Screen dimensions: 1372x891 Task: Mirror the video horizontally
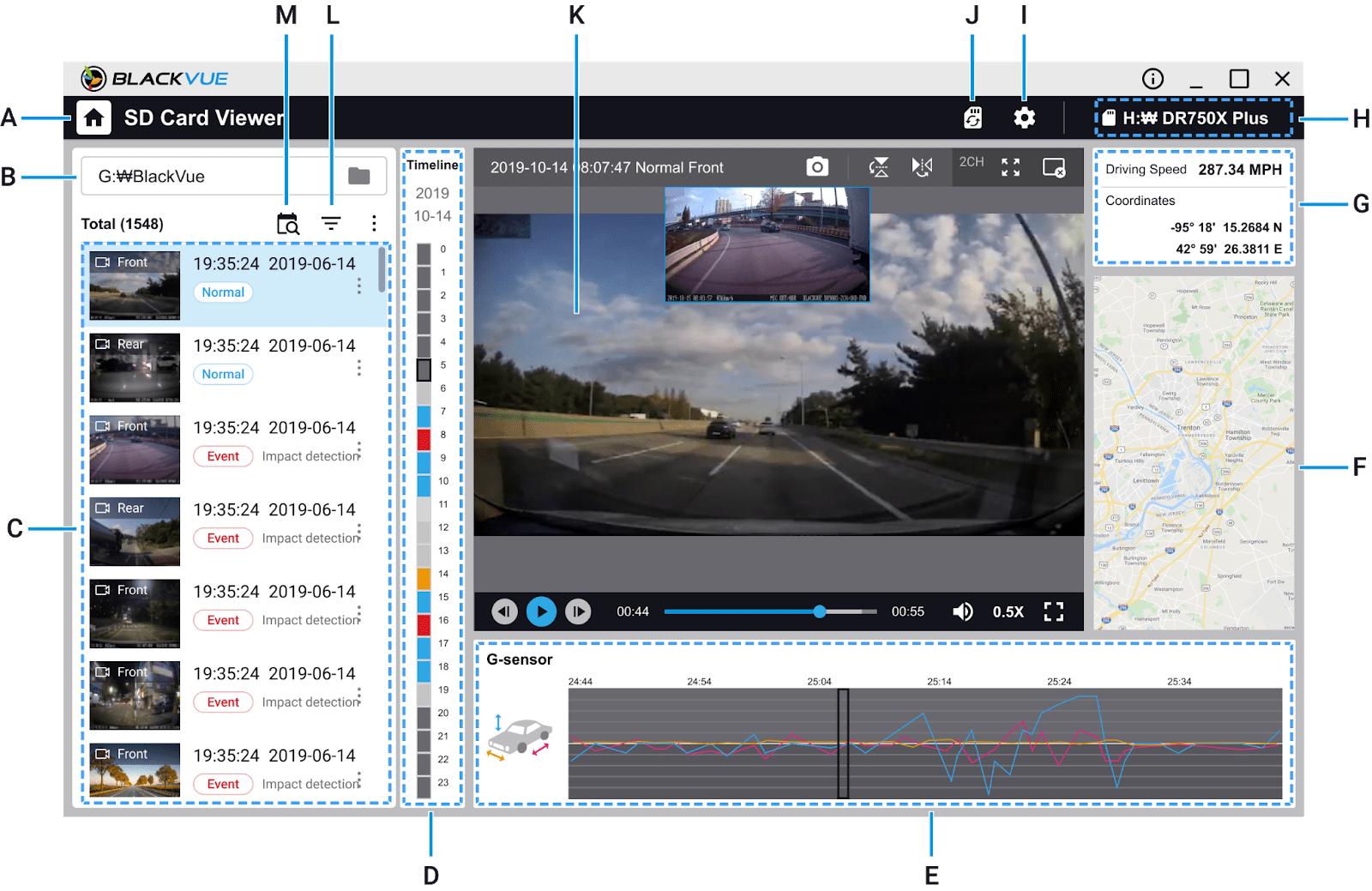pyautogui.click(x=922, y=167)
